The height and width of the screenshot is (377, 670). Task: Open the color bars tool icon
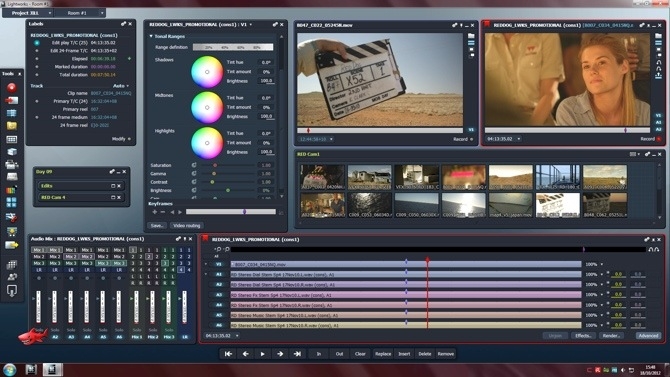pos(12,190)
